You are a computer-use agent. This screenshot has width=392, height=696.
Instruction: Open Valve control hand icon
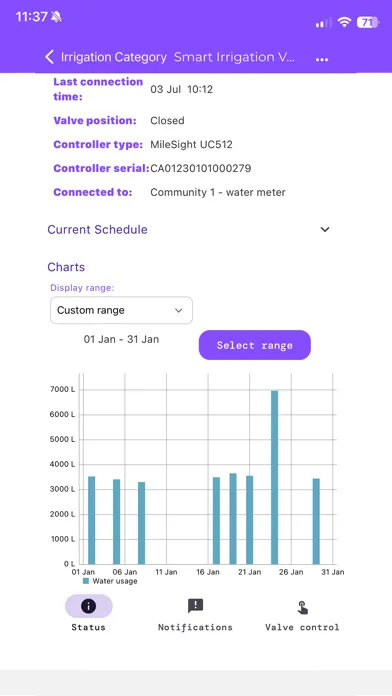(302, 607)
